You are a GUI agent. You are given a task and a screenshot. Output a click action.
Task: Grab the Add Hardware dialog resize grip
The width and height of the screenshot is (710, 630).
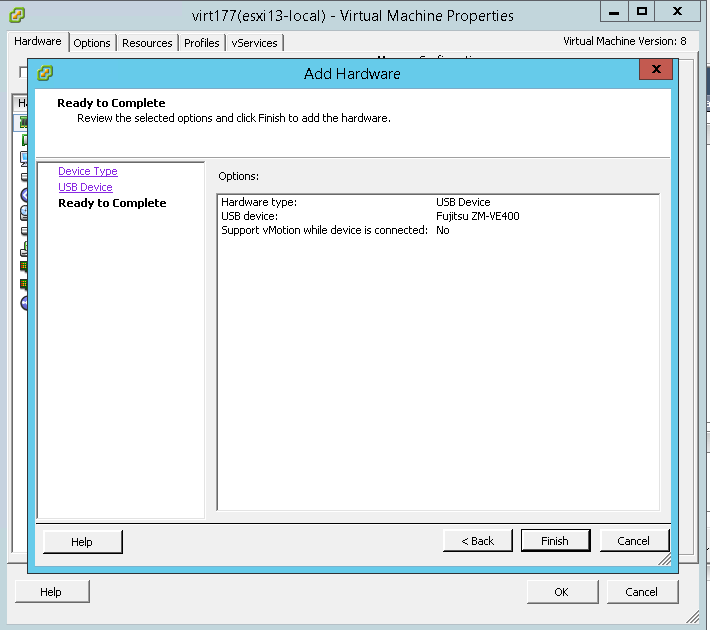pos(665,559)
